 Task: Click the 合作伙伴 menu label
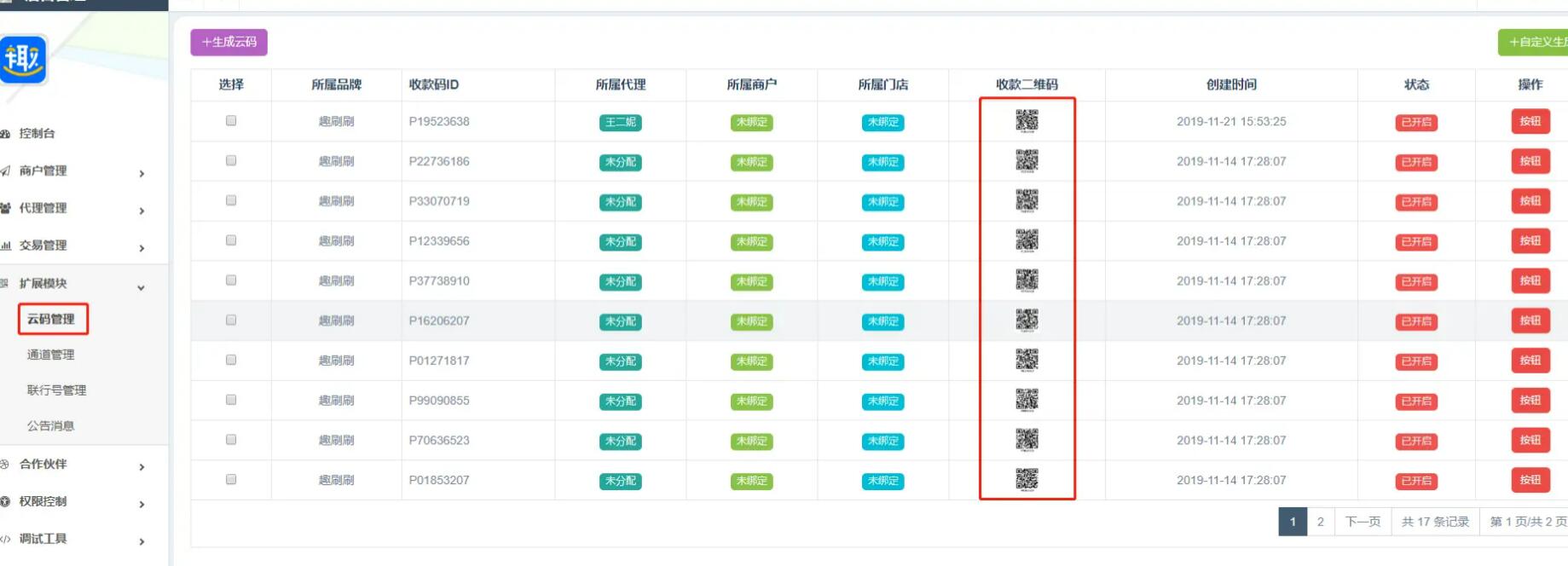pyautogui.click(x=43, y=465)
